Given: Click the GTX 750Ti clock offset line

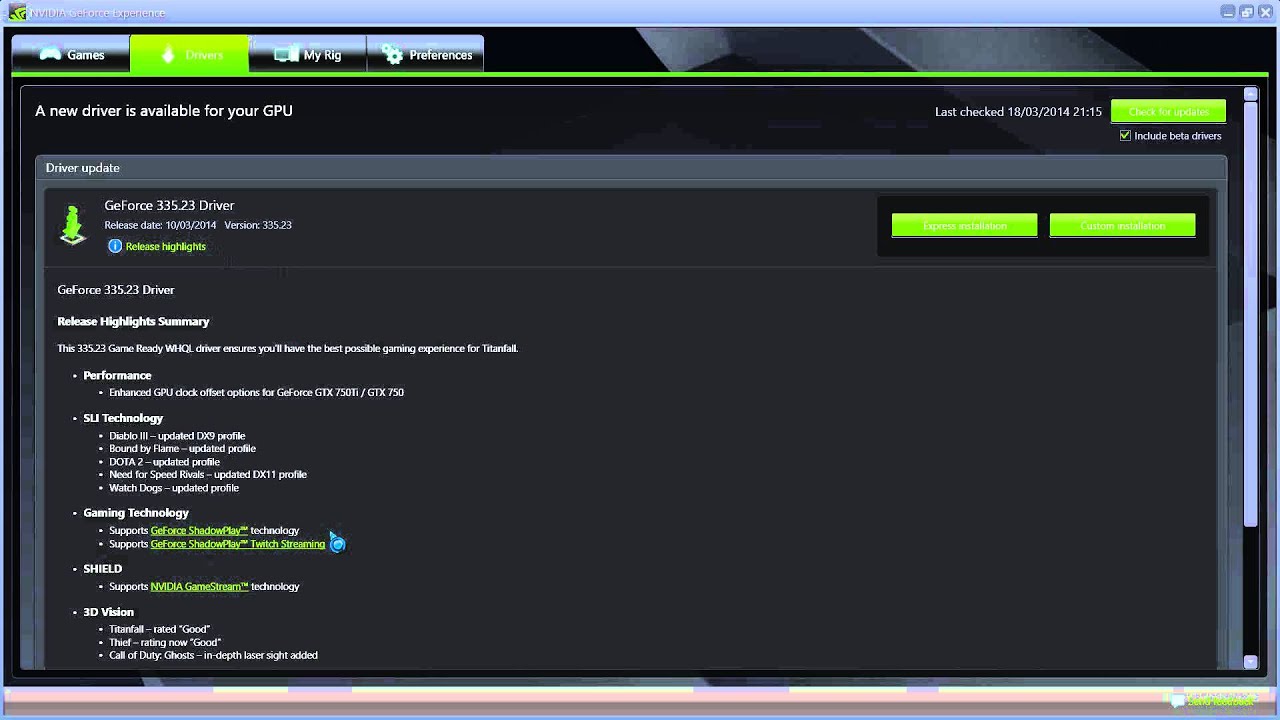Looking at the screenshot, I should click(x=256, y=392).
